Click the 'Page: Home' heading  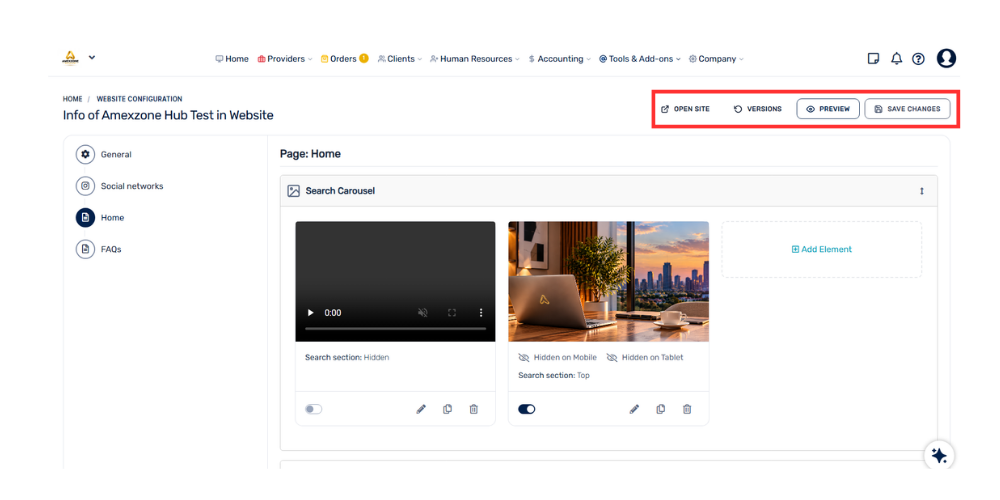[x=310, y=154]
